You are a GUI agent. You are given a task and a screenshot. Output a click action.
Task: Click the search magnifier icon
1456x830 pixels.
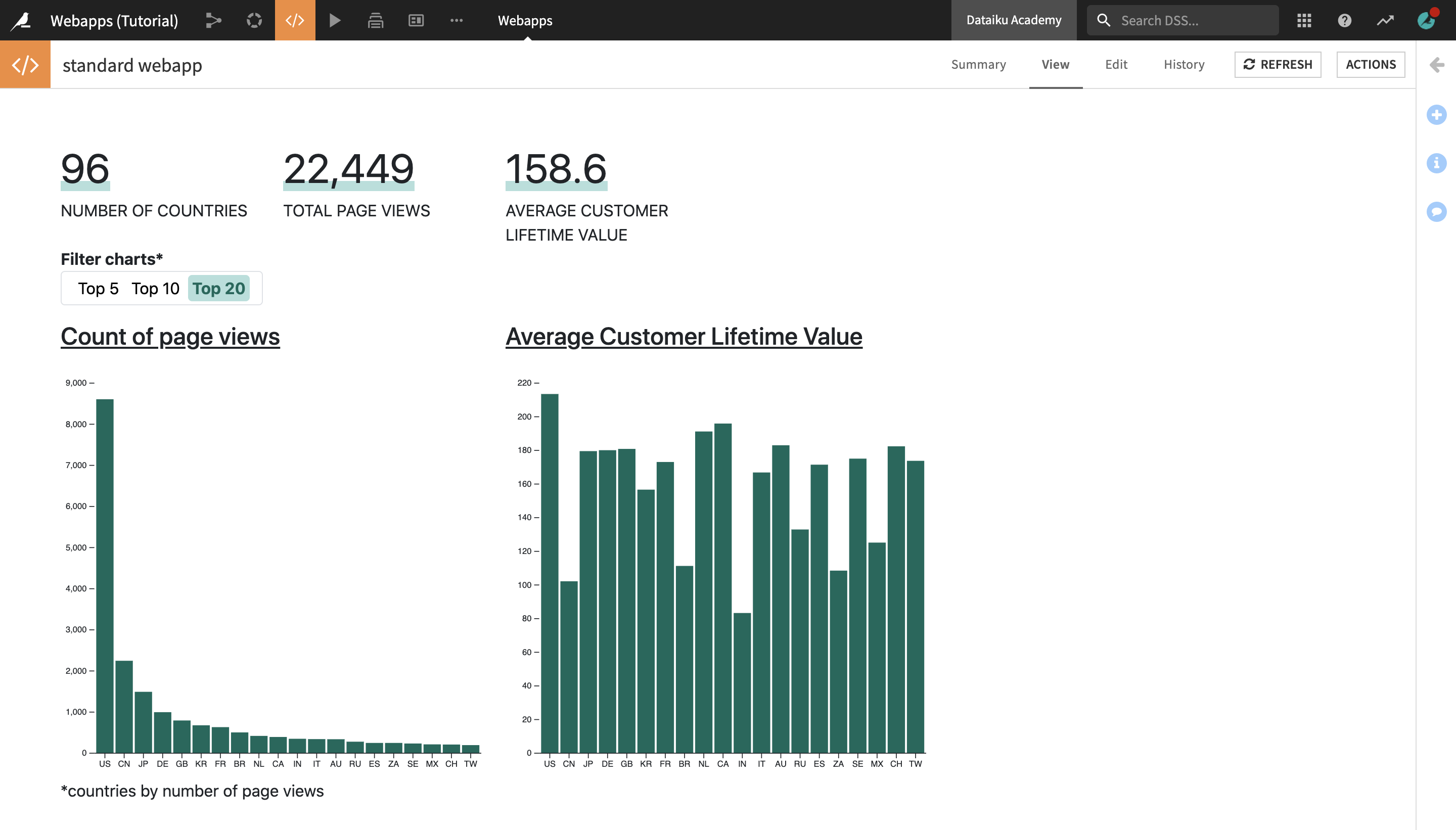click(x=1103, y=21)
